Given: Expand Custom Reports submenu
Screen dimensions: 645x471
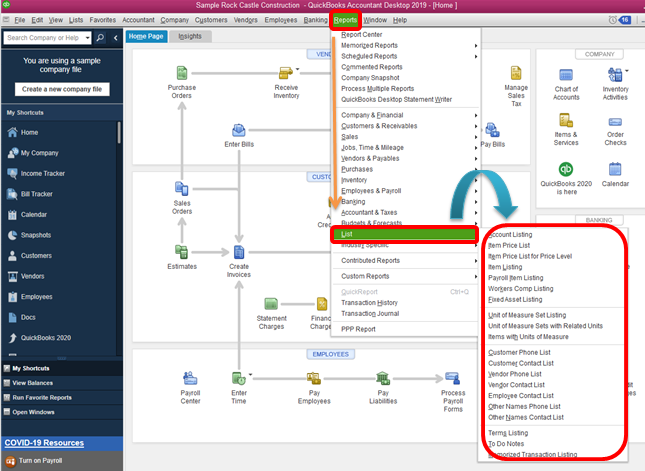Looking at the screenshot, I should point(406,276).
